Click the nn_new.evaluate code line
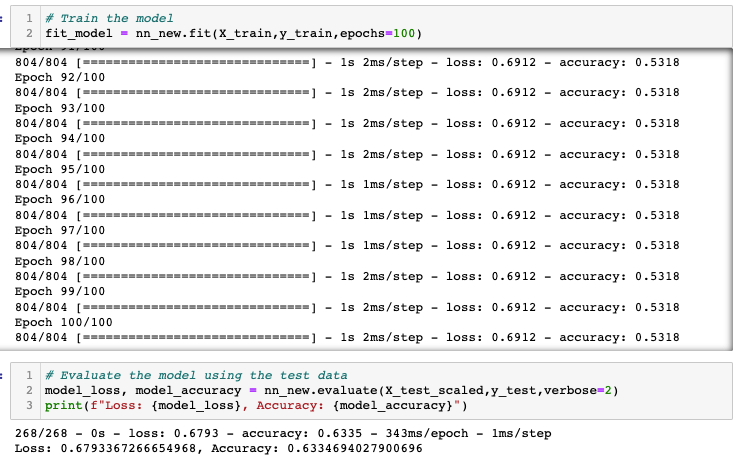This screenshot has width=748, height=467. click(x=332, y=391)
